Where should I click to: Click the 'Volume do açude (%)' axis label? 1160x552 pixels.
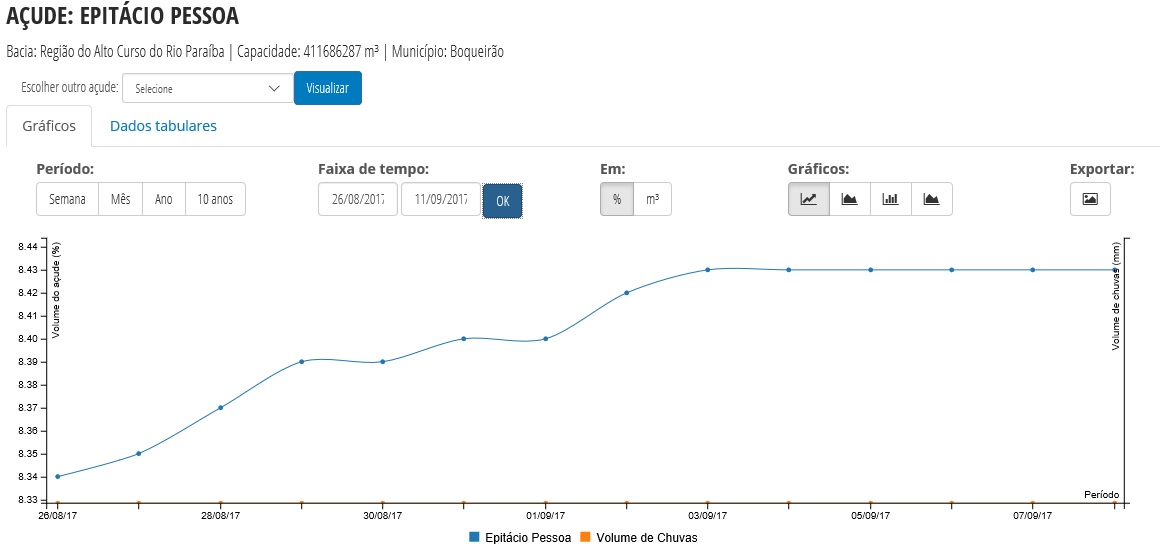[55, 289]
